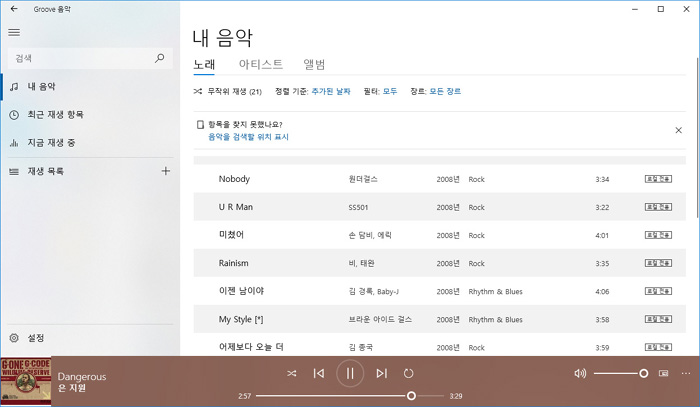700x407 pixels.
Task: Start 무작위 재생 (21) shuffle all
Action: click(x=228, y=91)
